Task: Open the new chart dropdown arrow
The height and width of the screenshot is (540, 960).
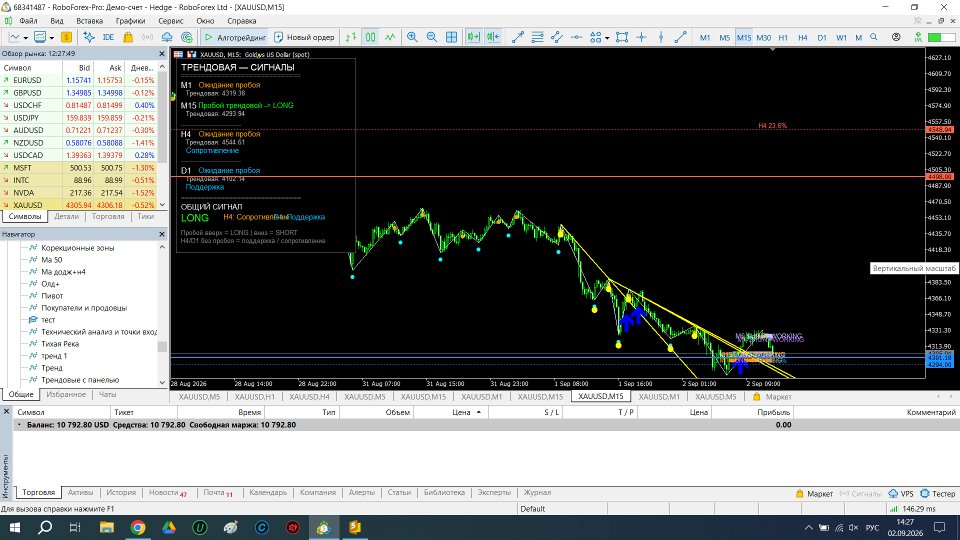Action: point(26,38)
